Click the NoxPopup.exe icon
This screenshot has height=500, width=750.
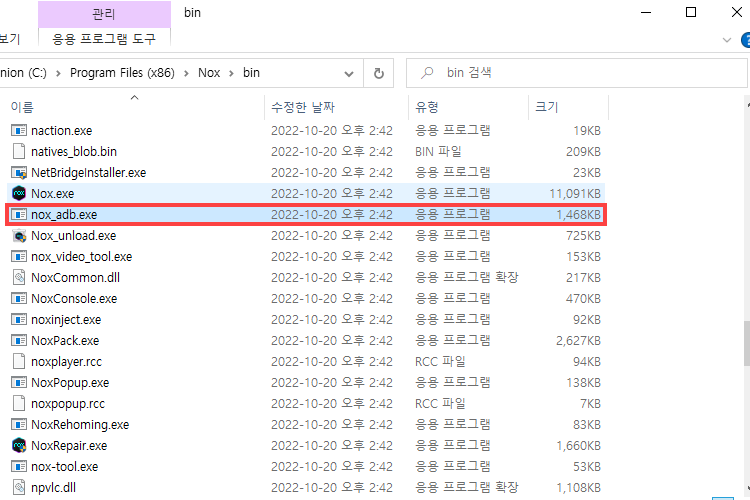tap(19, 382)
